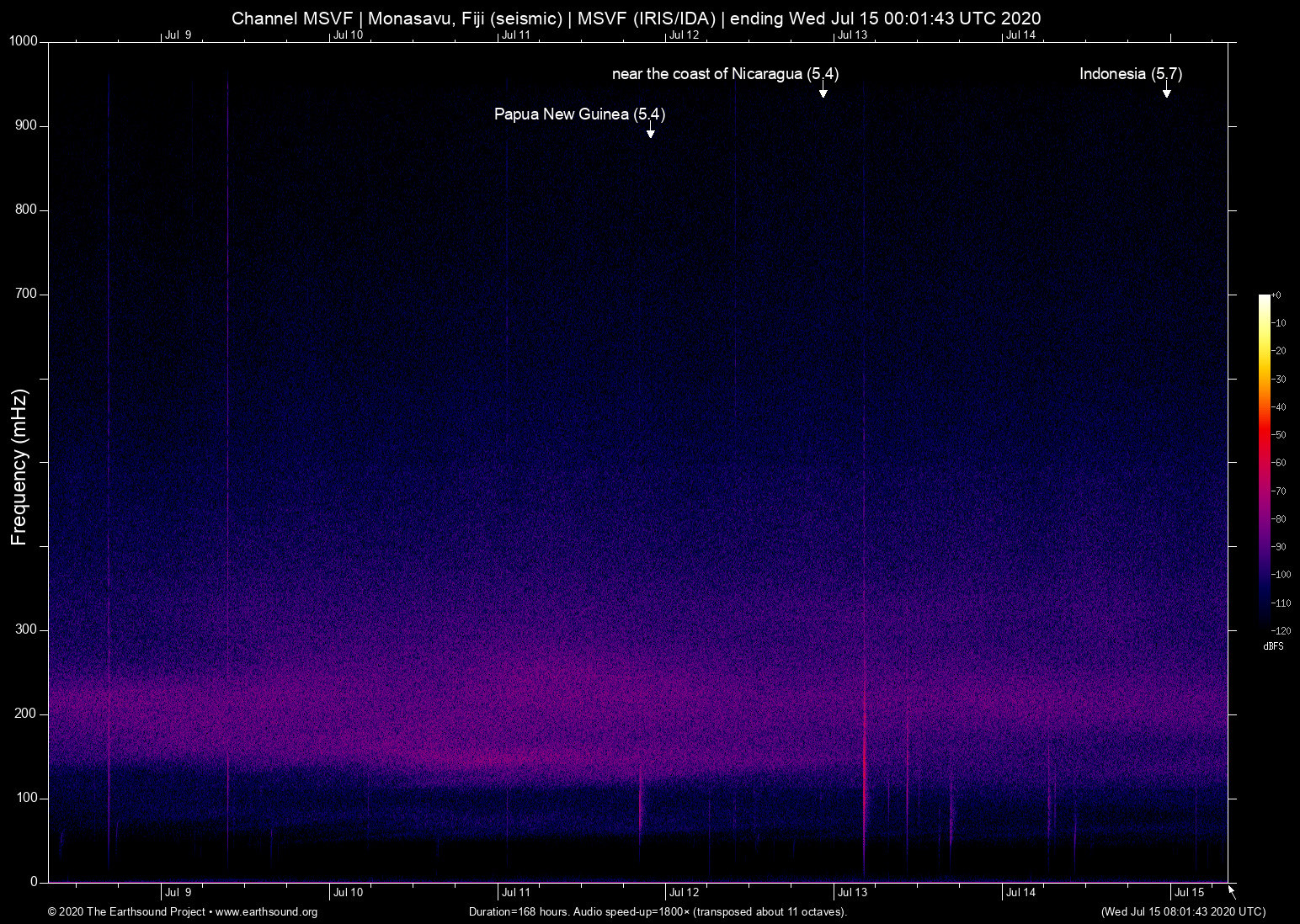Select the Jul 11 label on bottom axis

[x=514, y=891]
